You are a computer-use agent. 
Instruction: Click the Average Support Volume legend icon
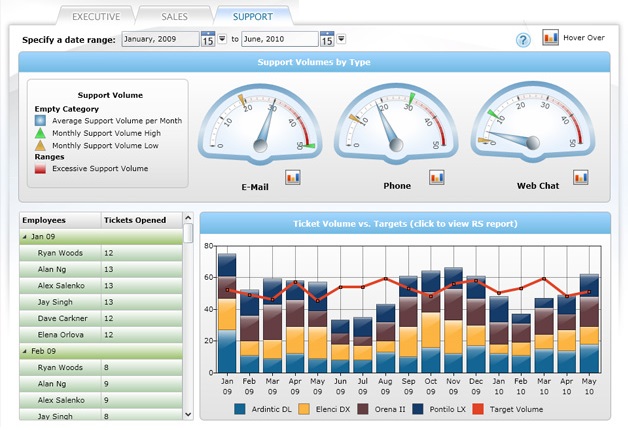[40, 120]
